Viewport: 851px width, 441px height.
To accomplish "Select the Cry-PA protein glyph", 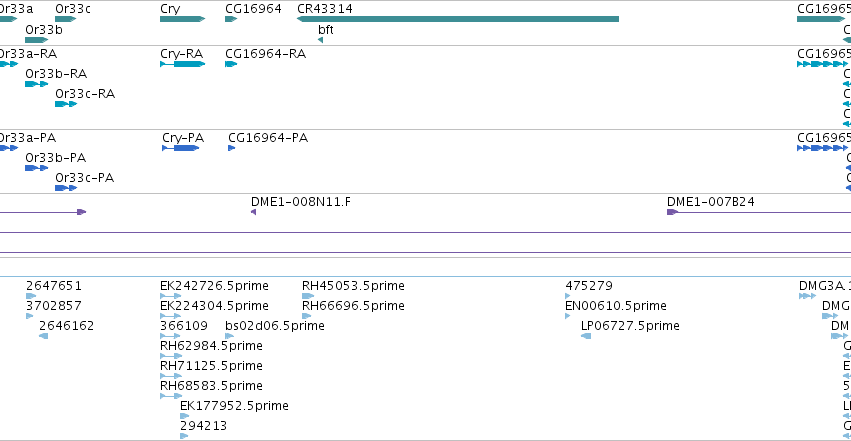I will [x=181, y=148].
